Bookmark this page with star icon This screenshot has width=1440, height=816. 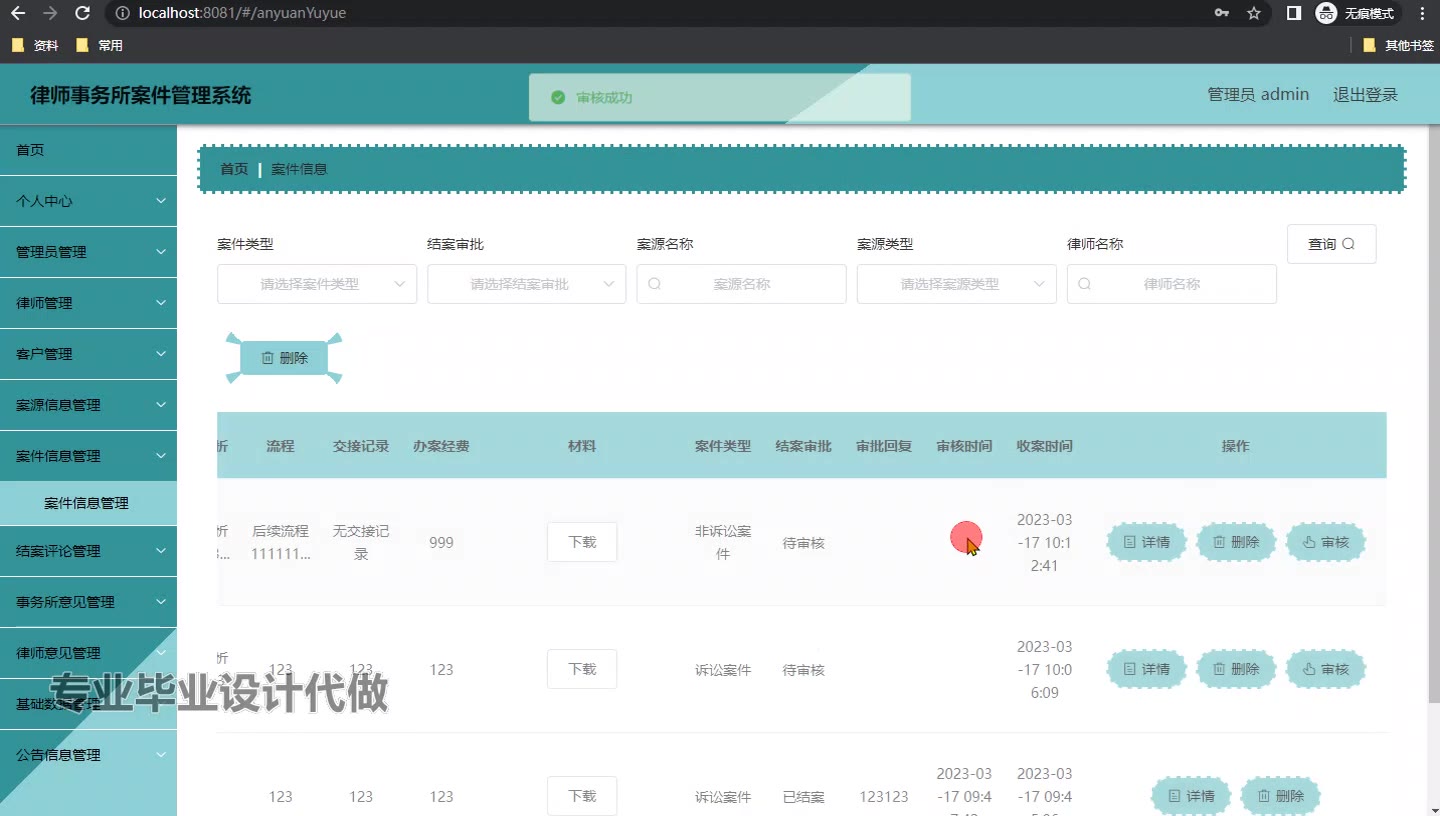tap(1254, 13)
